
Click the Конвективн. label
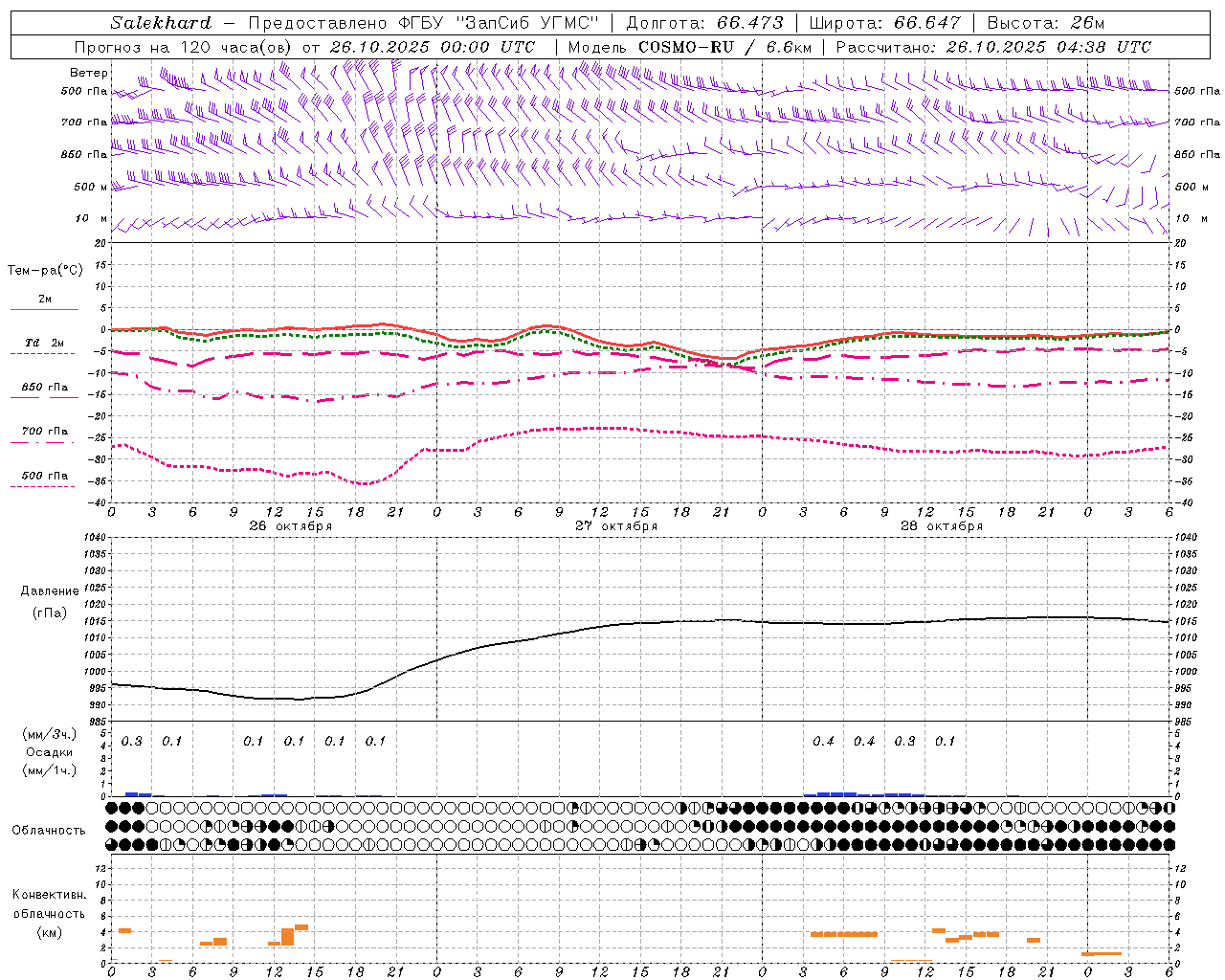50,895
